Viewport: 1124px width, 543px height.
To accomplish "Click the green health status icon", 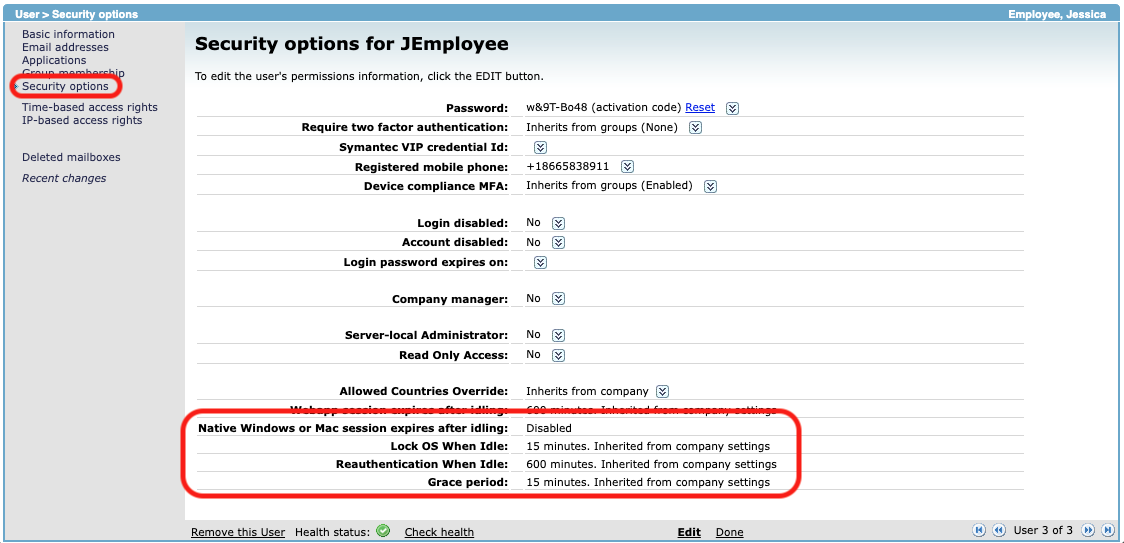I will click(384, 531).
